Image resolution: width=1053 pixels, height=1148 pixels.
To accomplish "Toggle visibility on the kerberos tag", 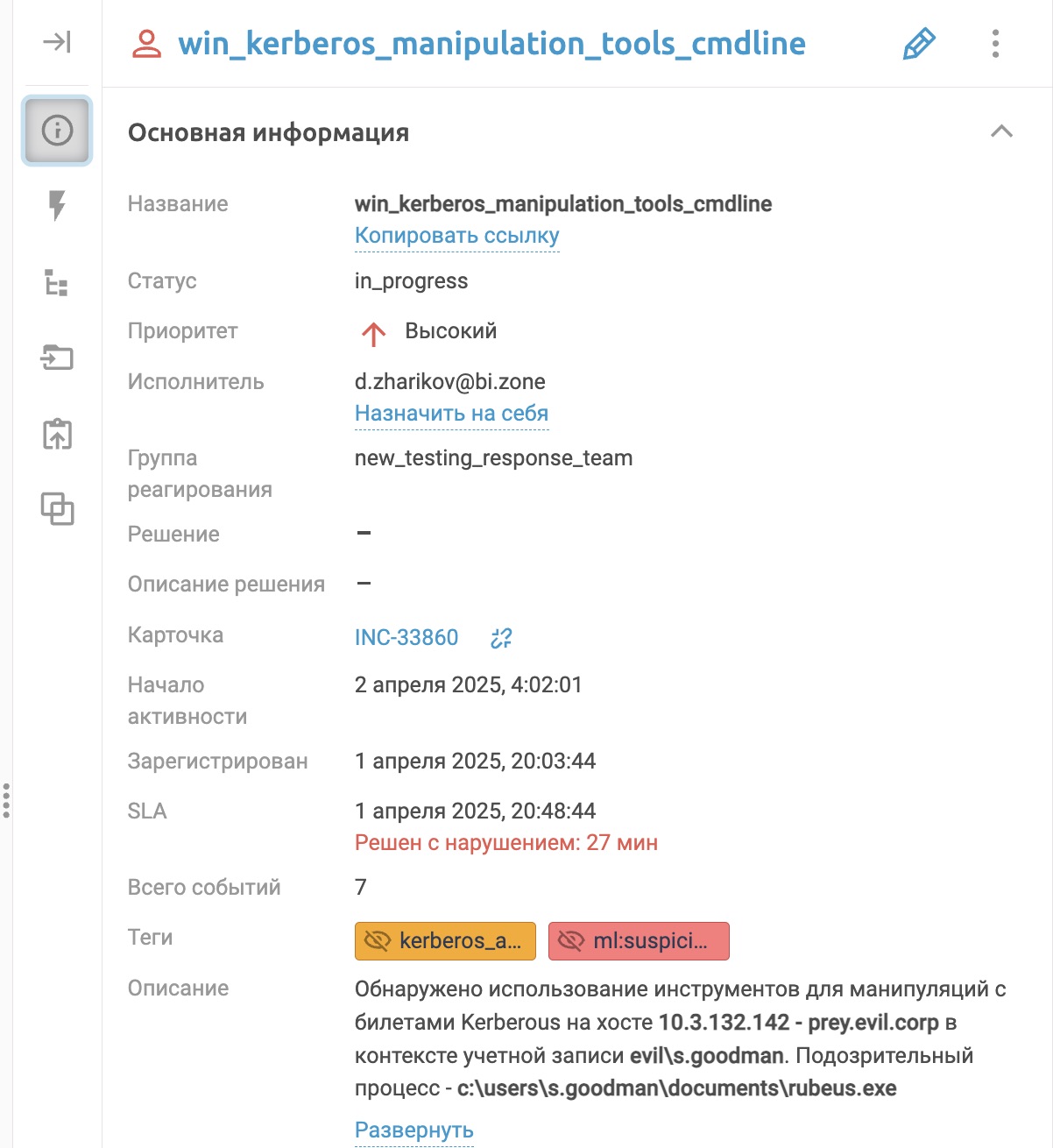I will pyautogui.click(x=378, y=941).
